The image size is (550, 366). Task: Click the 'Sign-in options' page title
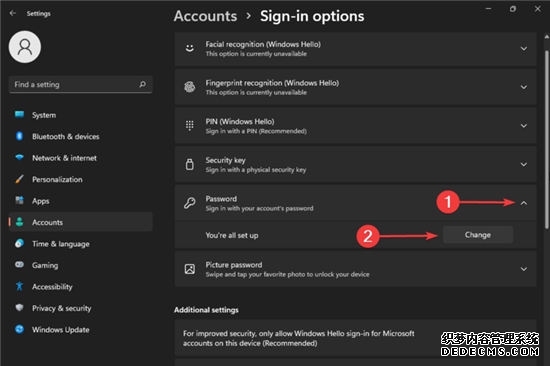312,16
